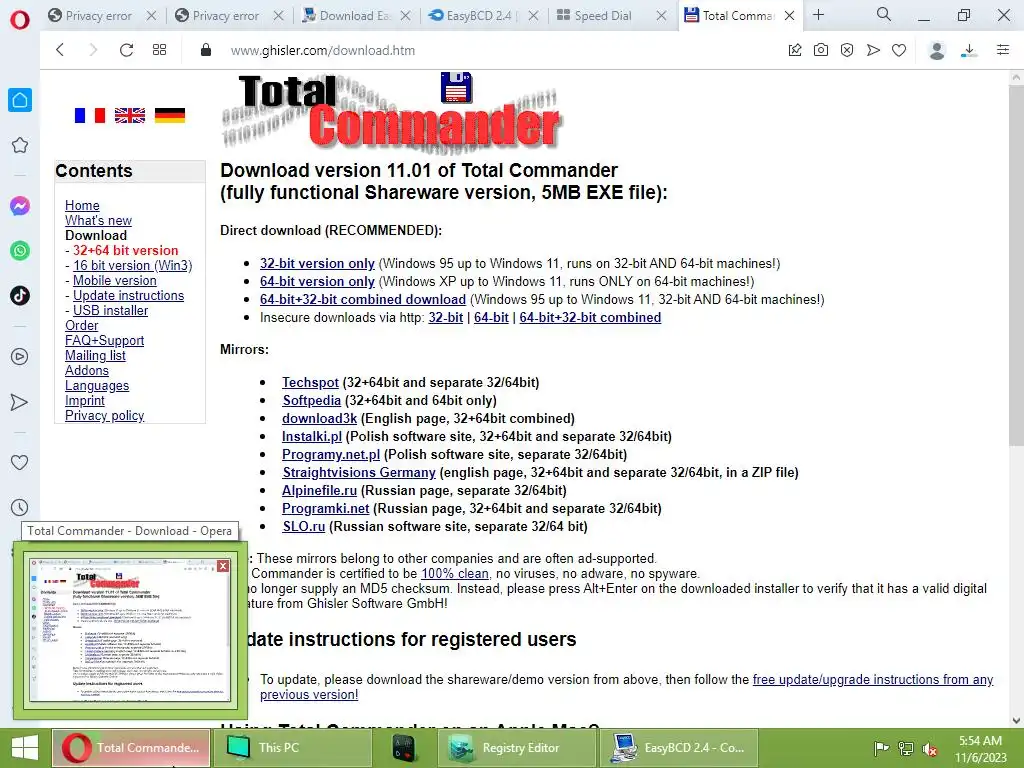Click insecure http 64-bit link
1024x768 pixels.
coord(491,317)
